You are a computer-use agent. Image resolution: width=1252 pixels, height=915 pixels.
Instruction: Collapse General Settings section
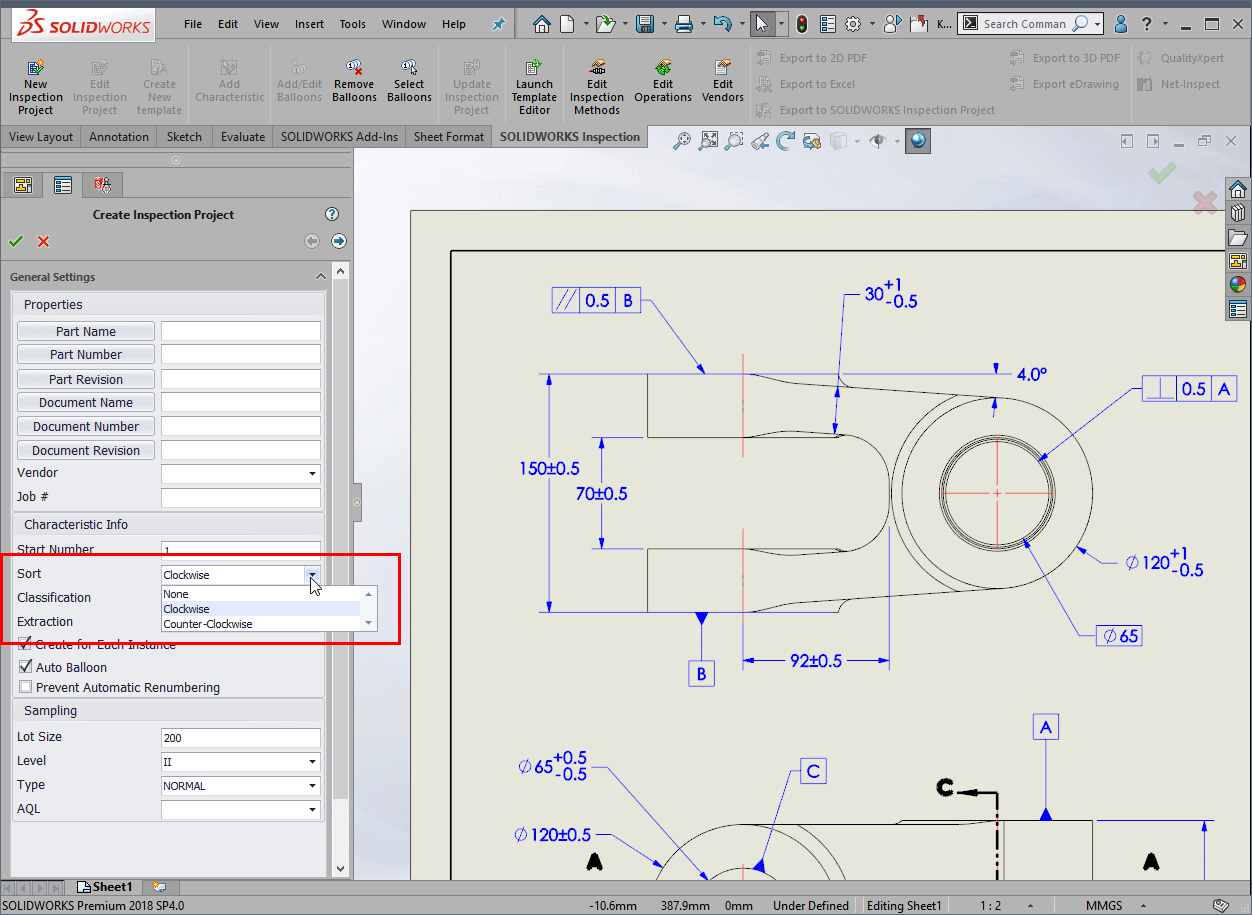(320, 277)
